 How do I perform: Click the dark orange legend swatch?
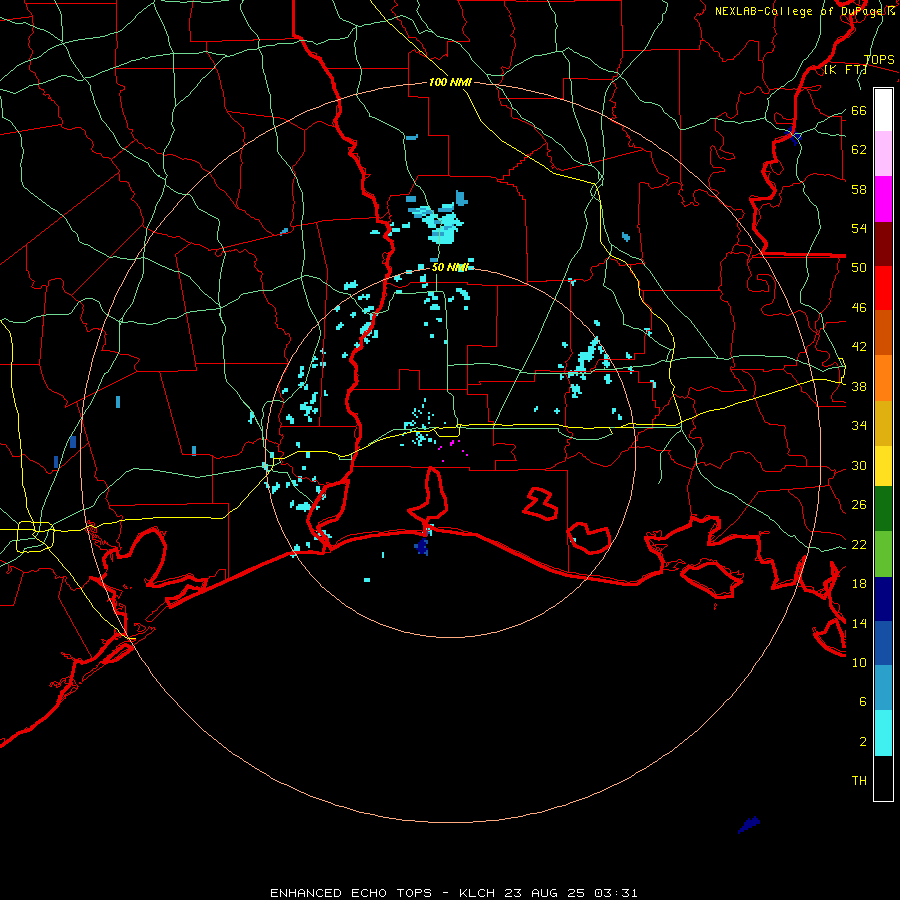click(x=883, y=333)
